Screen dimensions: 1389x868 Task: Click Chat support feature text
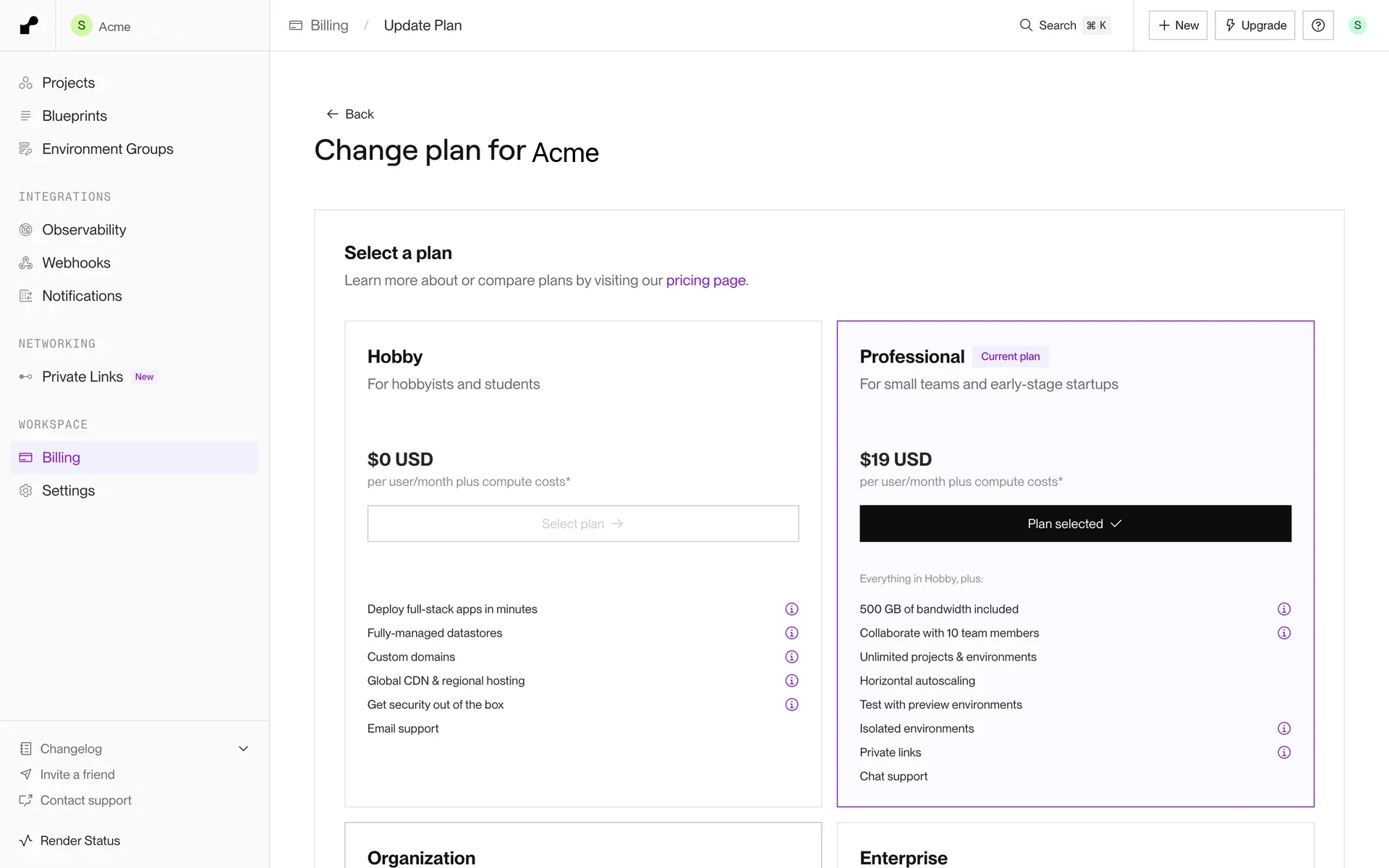click(x=893, y=776)
